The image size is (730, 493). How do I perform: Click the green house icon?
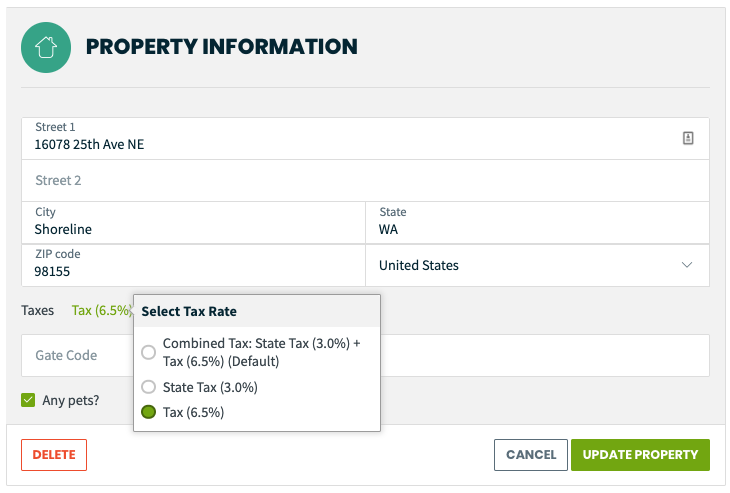pos(46,47)
